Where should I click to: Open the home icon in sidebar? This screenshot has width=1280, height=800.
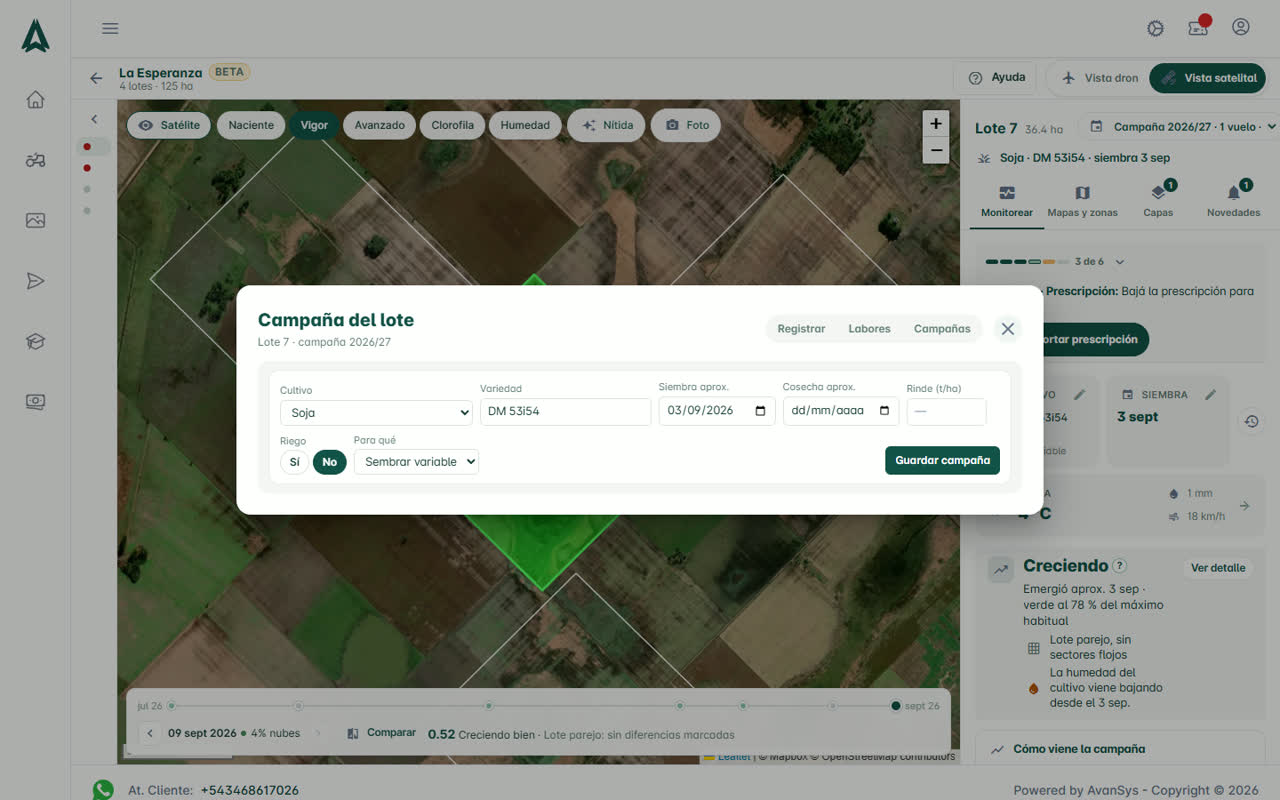tap(35, 99)
